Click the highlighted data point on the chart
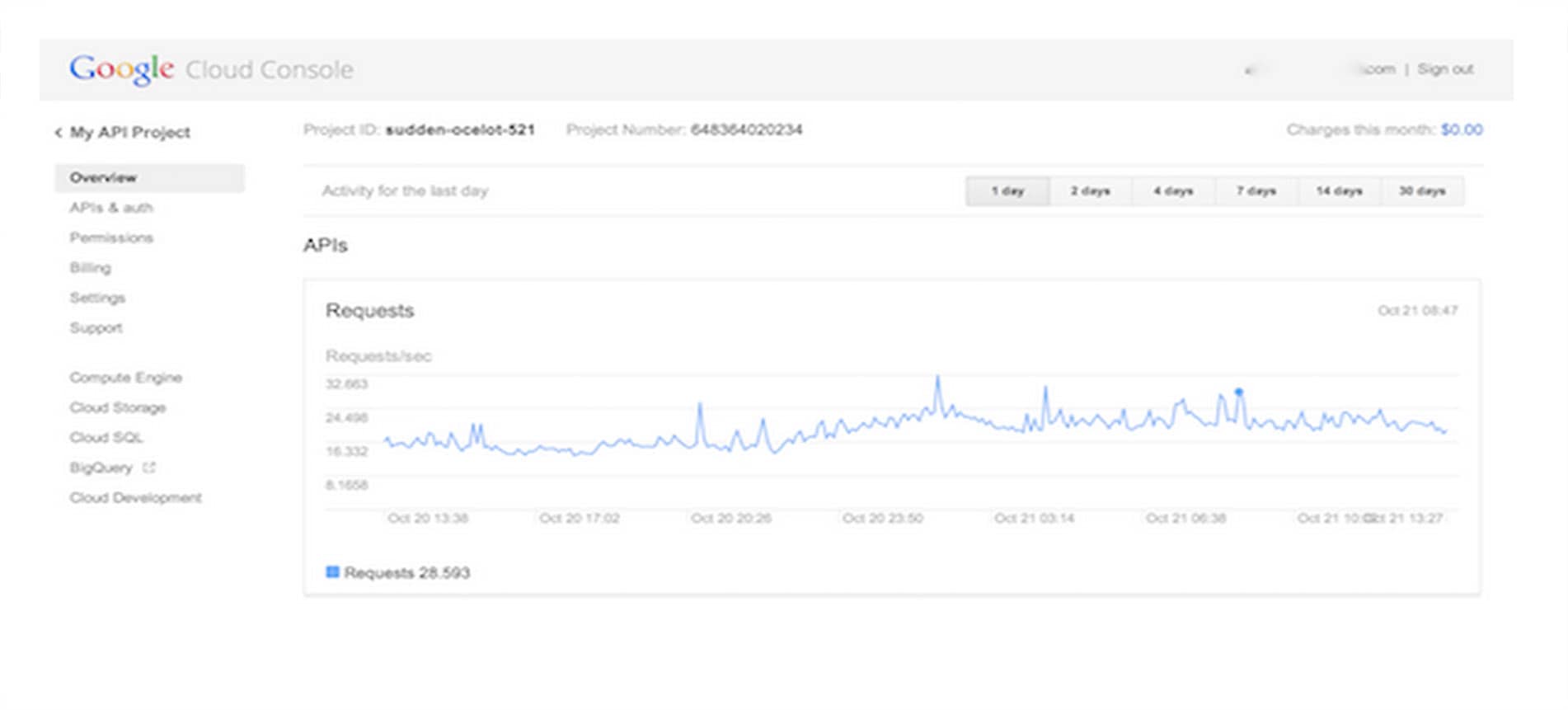The height and width of the screenshot is (710, 1568). [x=1238, y=392]
